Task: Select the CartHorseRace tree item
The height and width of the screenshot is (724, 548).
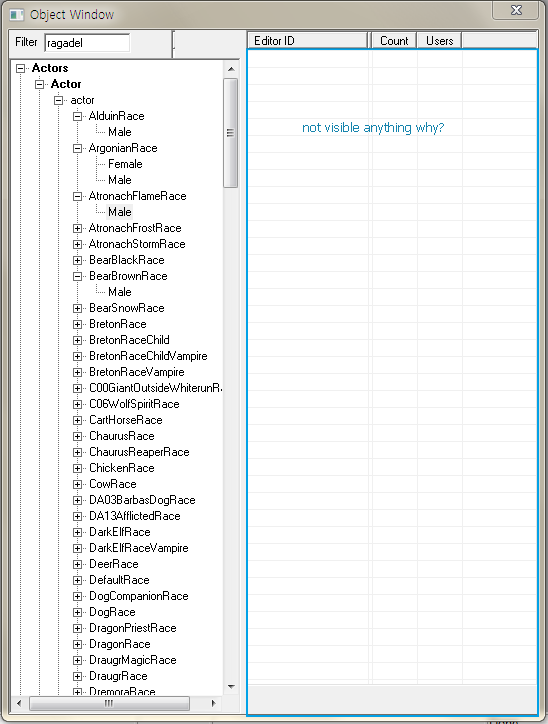Action: (126, 420)
